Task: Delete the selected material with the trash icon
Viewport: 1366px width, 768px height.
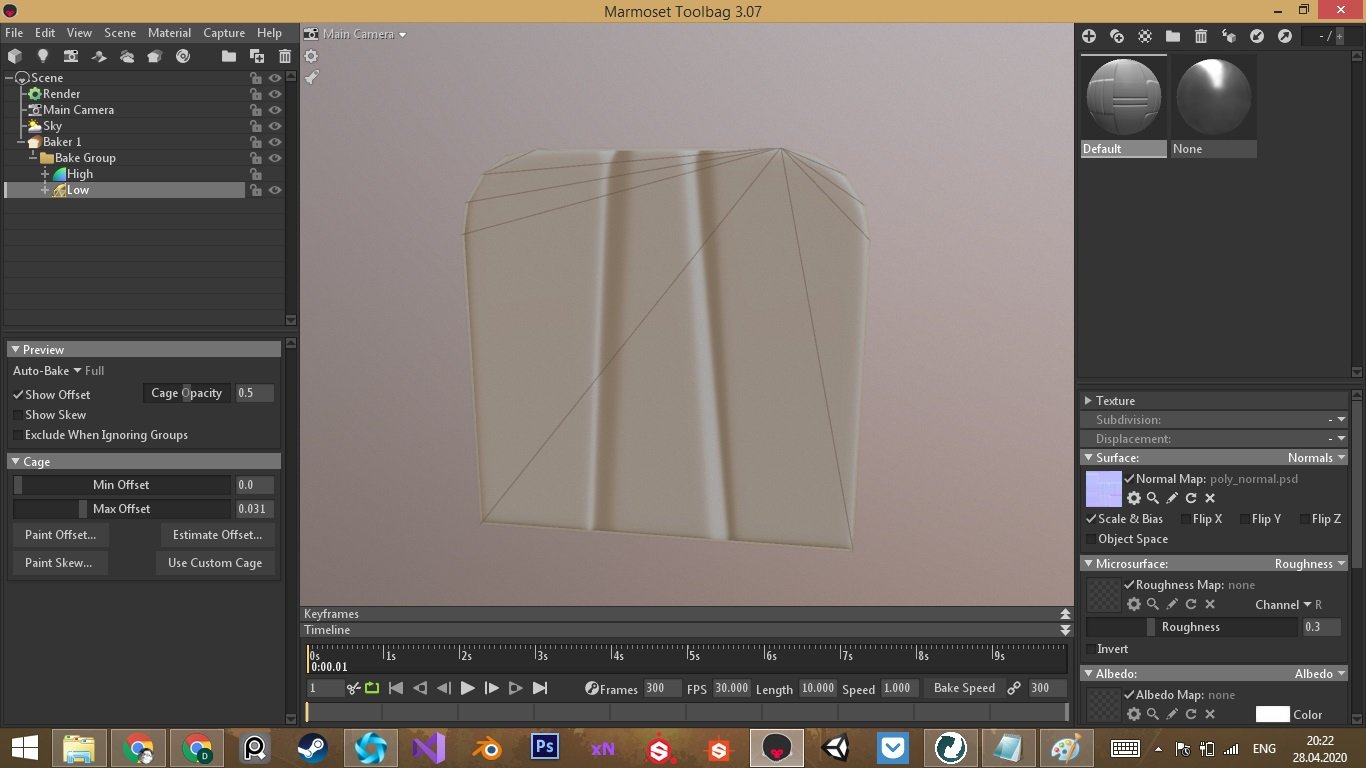Action: 1201,36
